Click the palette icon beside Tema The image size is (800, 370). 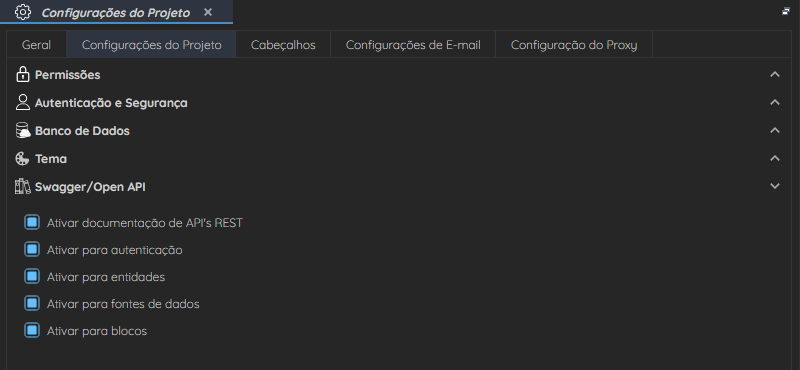pyautogui.click(x=22, y=159)
